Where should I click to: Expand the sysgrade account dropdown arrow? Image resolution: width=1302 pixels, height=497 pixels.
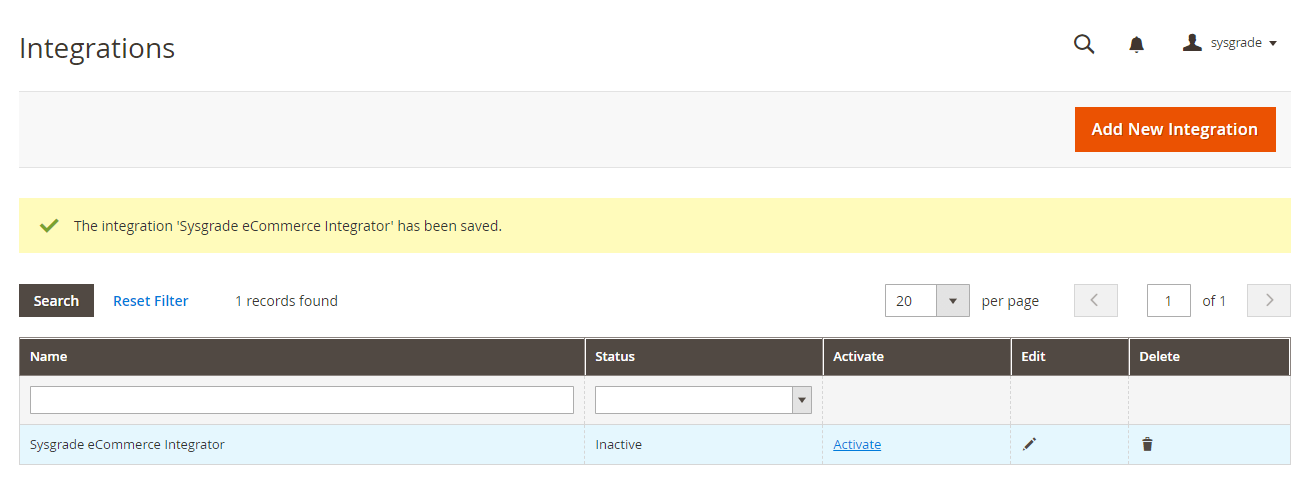1273,44
